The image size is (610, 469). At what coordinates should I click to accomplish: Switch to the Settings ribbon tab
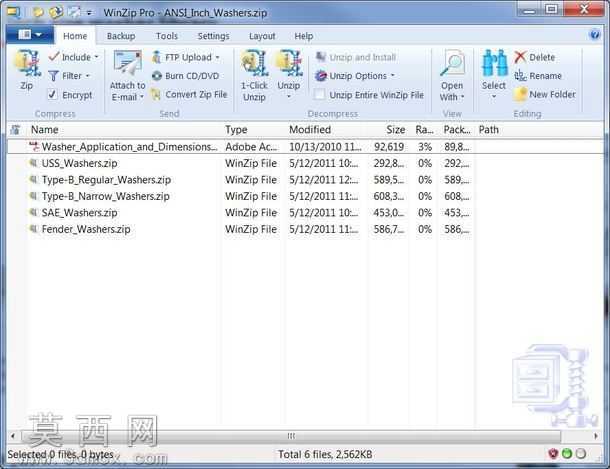point(214,36)
